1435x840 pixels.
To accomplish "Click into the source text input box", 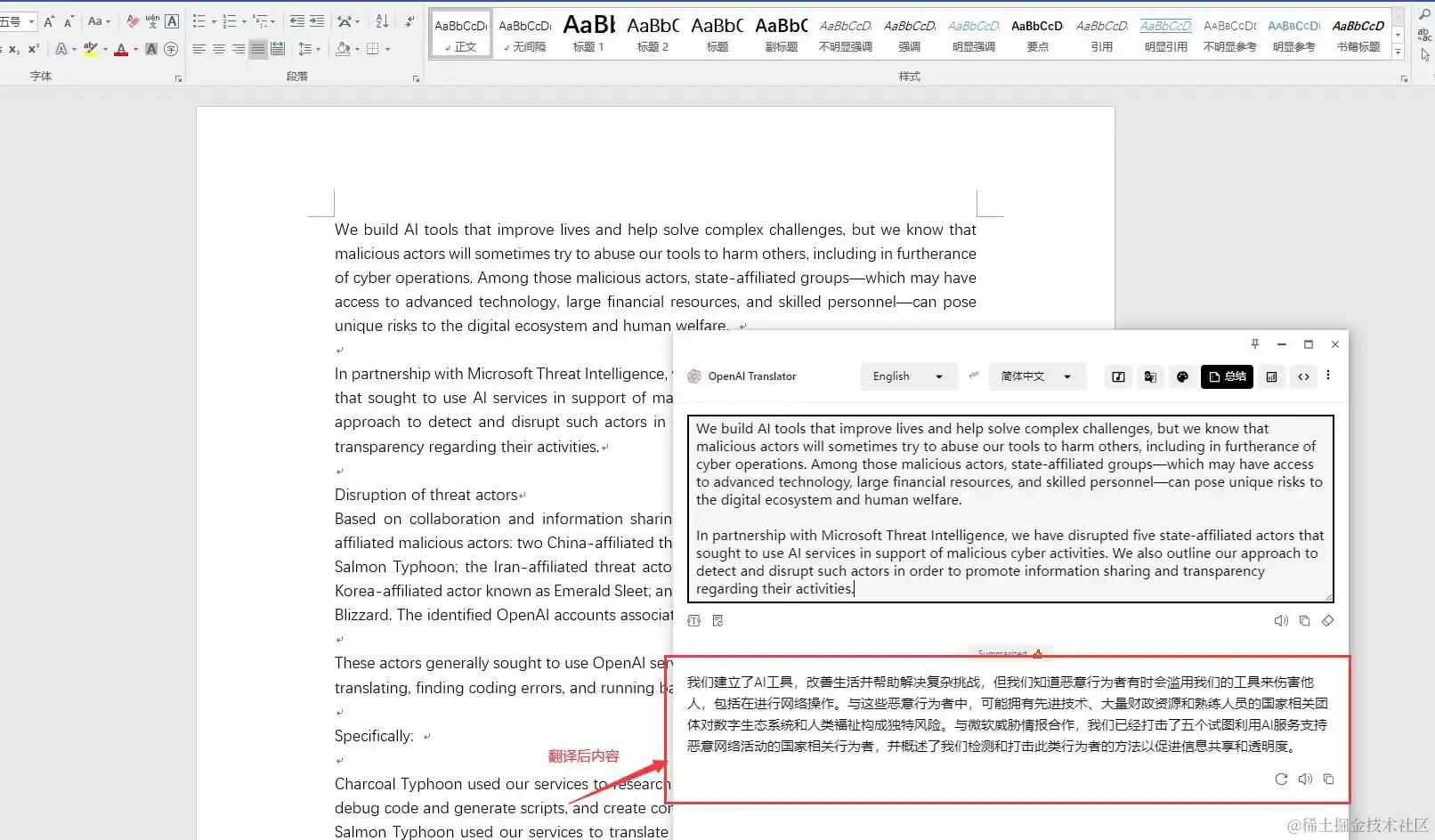I will pos(1010,509).
